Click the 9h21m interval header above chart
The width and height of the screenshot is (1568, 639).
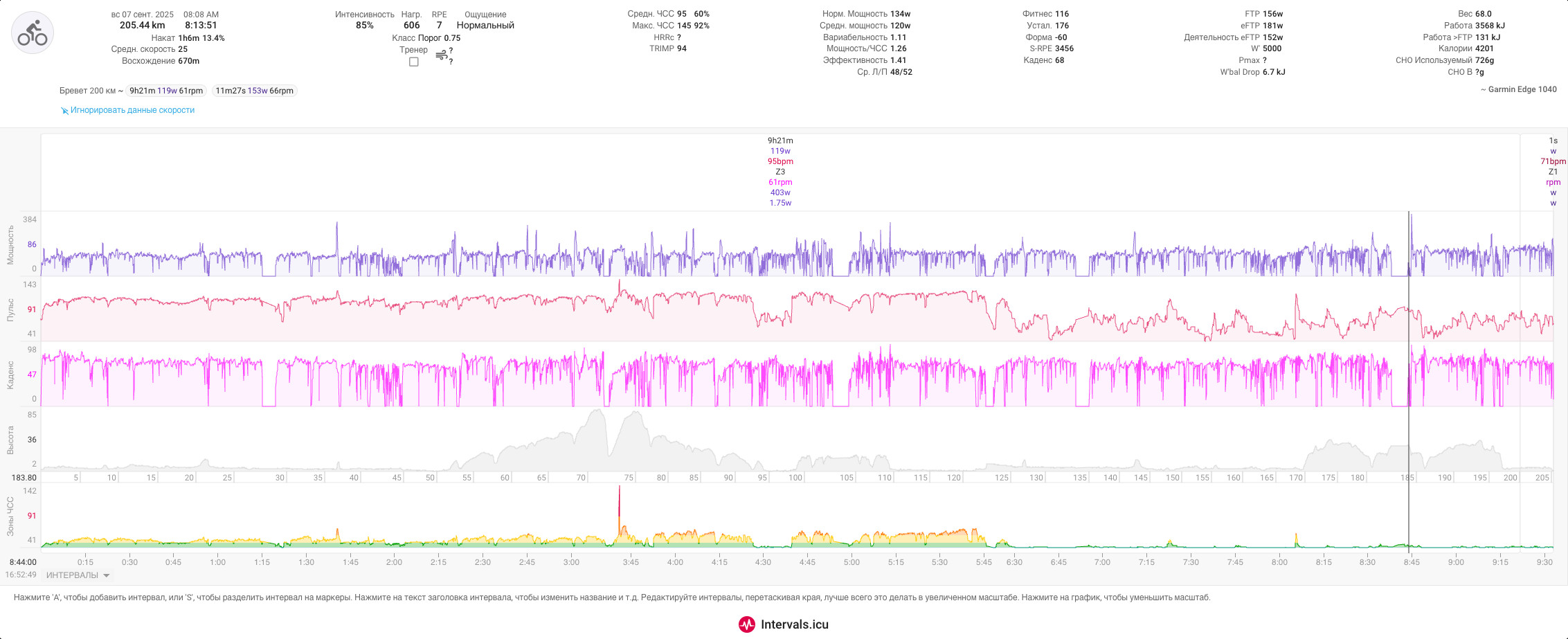pyautogui.click(x=780, y=141)
